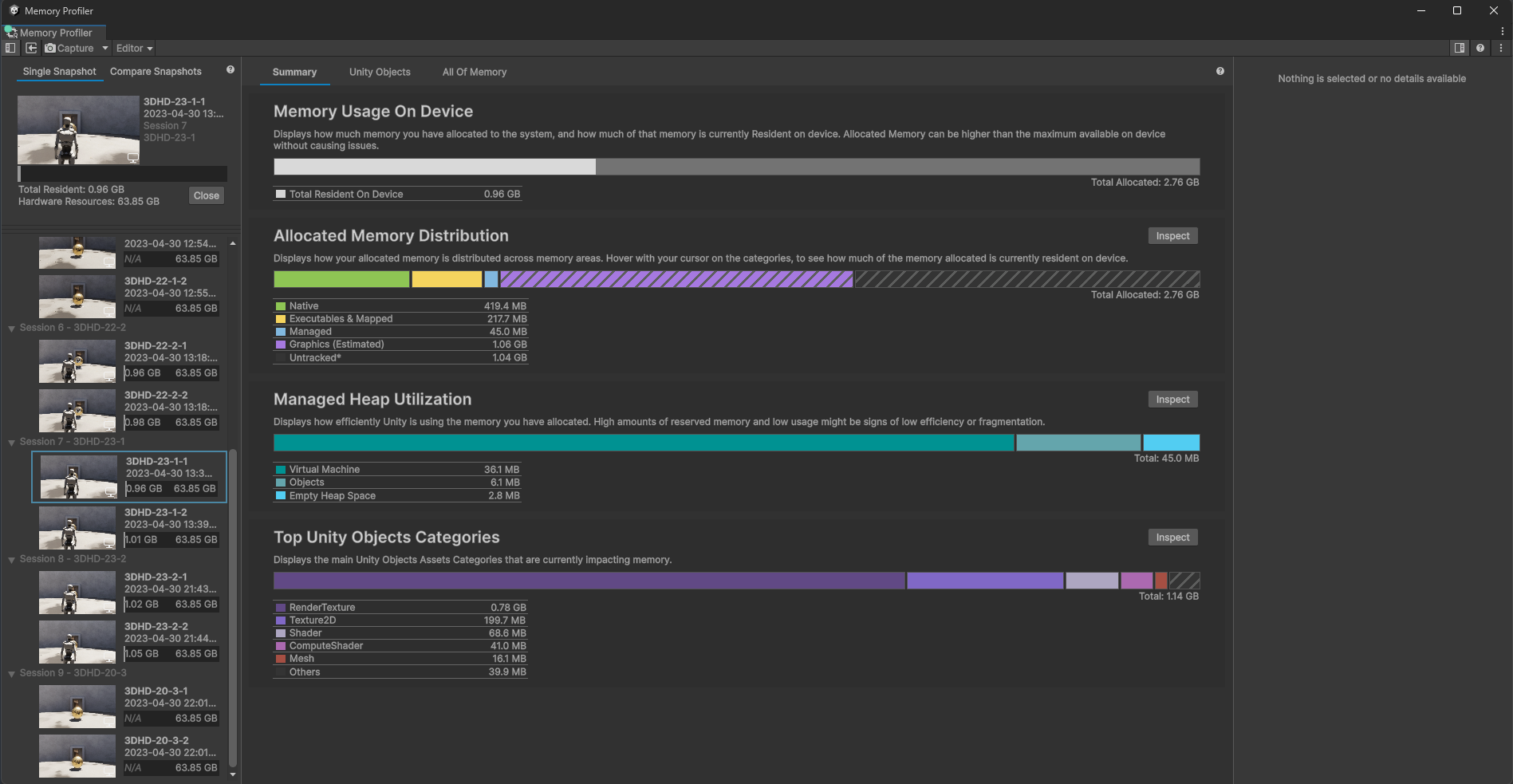Open the Editor target dropdown

tap(134, 48)
